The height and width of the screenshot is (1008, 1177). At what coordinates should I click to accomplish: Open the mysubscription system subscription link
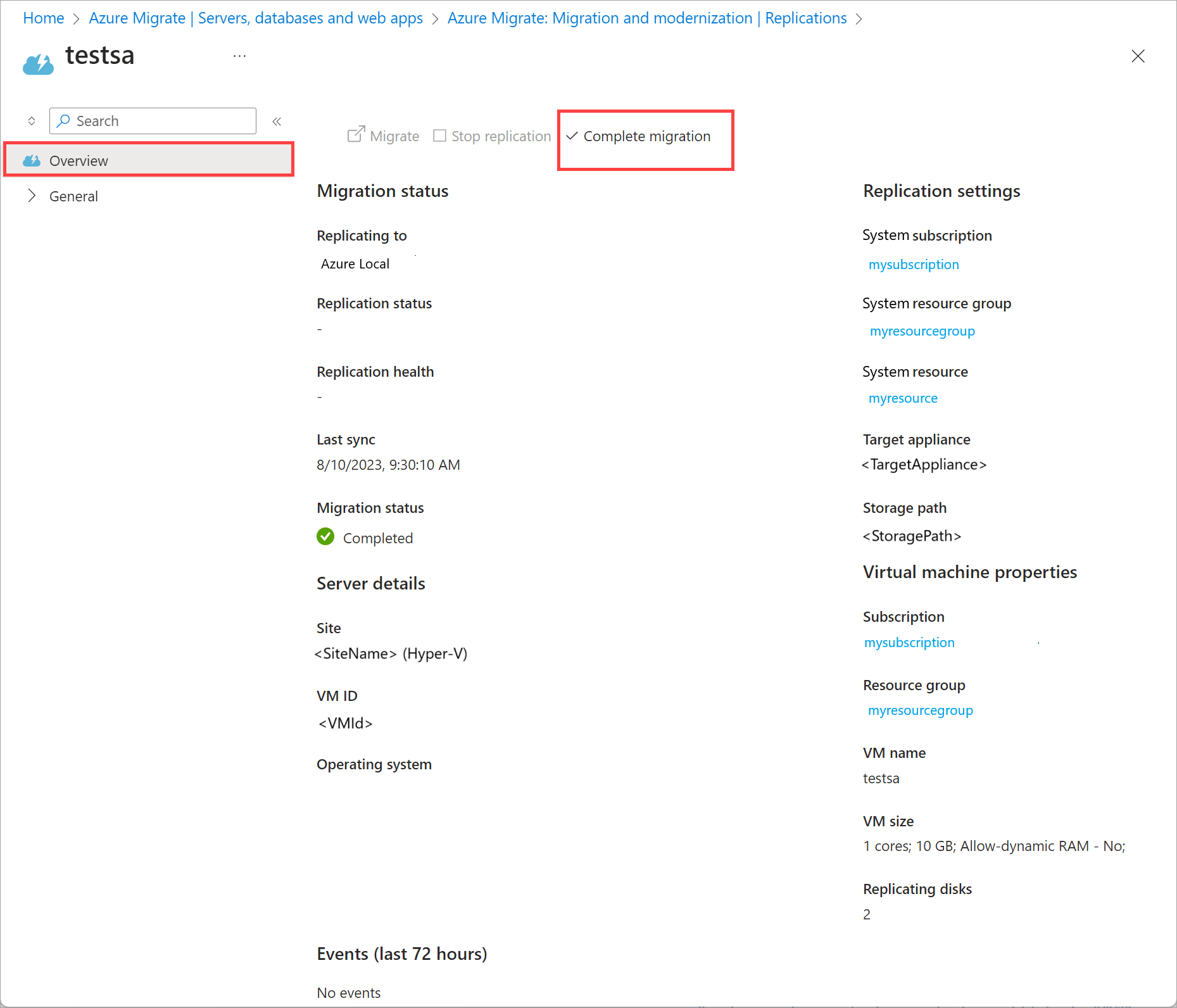pyautogui.click(x=913, y=264)
